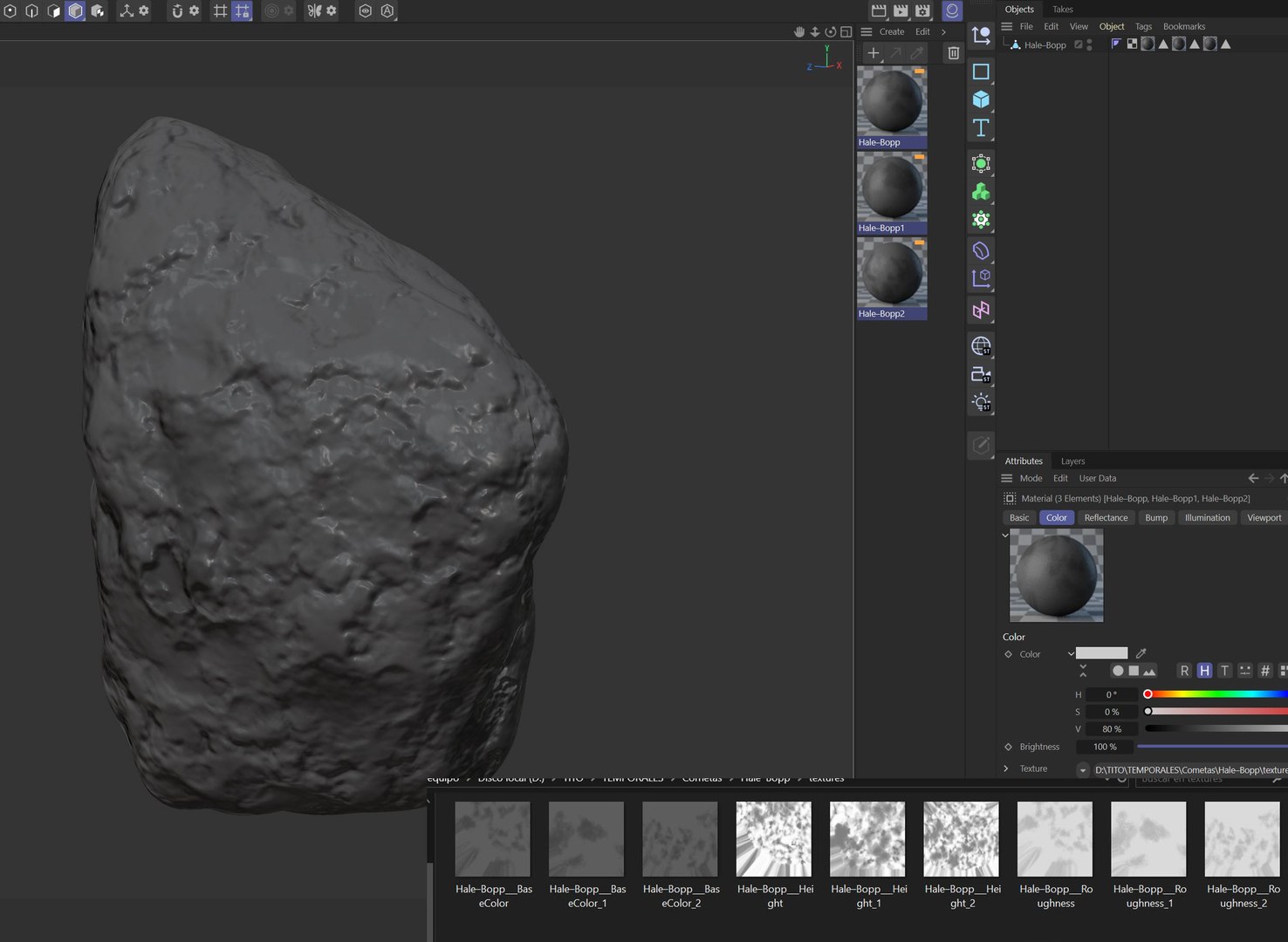Select the Text spline T icon
Screen dimensions: 1288x942
(x=981, y=127)
